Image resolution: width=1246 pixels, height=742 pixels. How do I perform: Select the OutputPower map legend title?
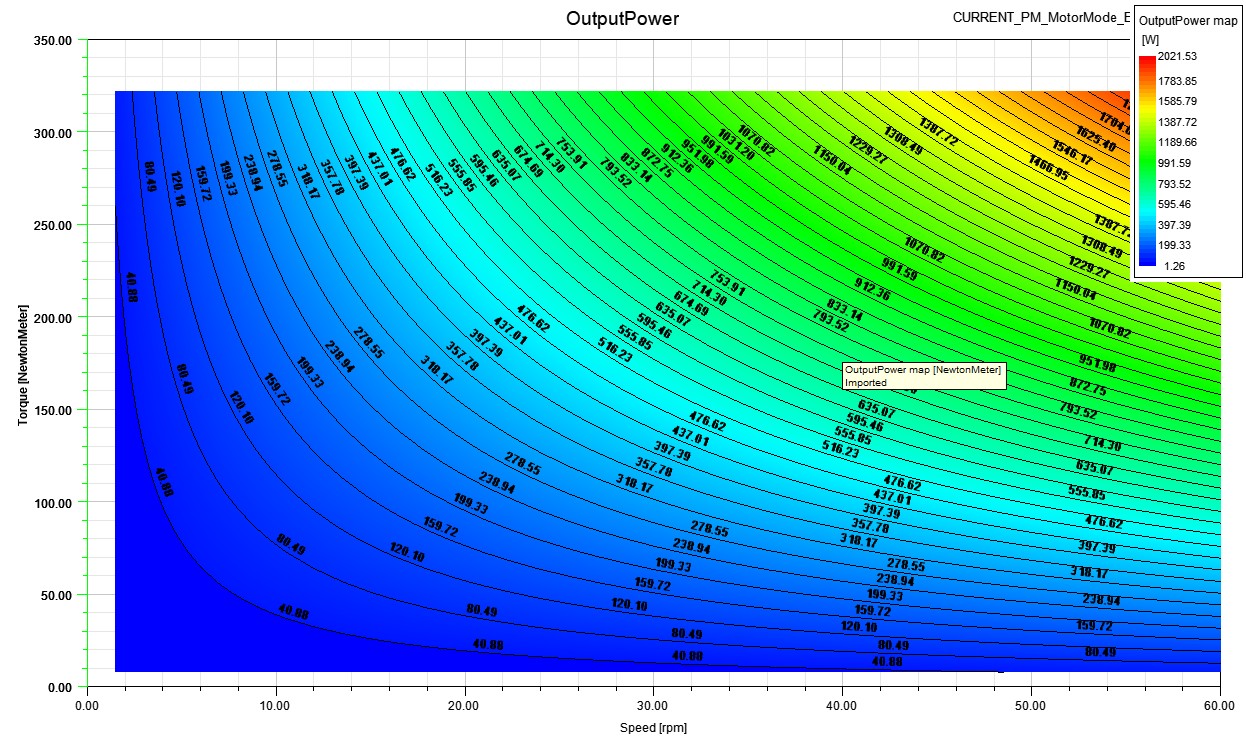coord(1188,20)
